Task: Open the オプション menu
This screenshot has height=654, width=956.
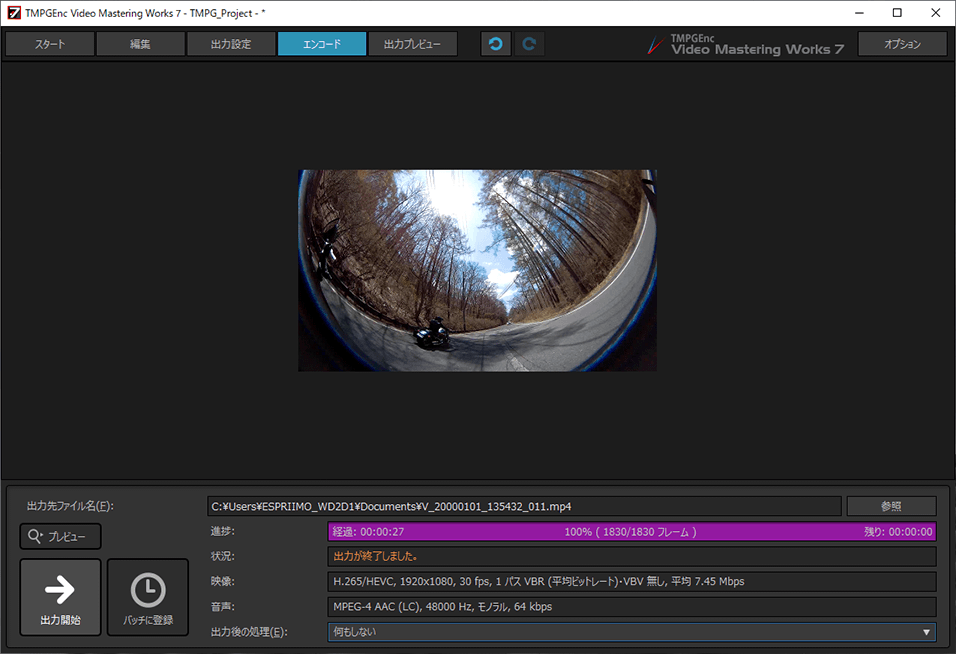Action: (x=902, y=44)
